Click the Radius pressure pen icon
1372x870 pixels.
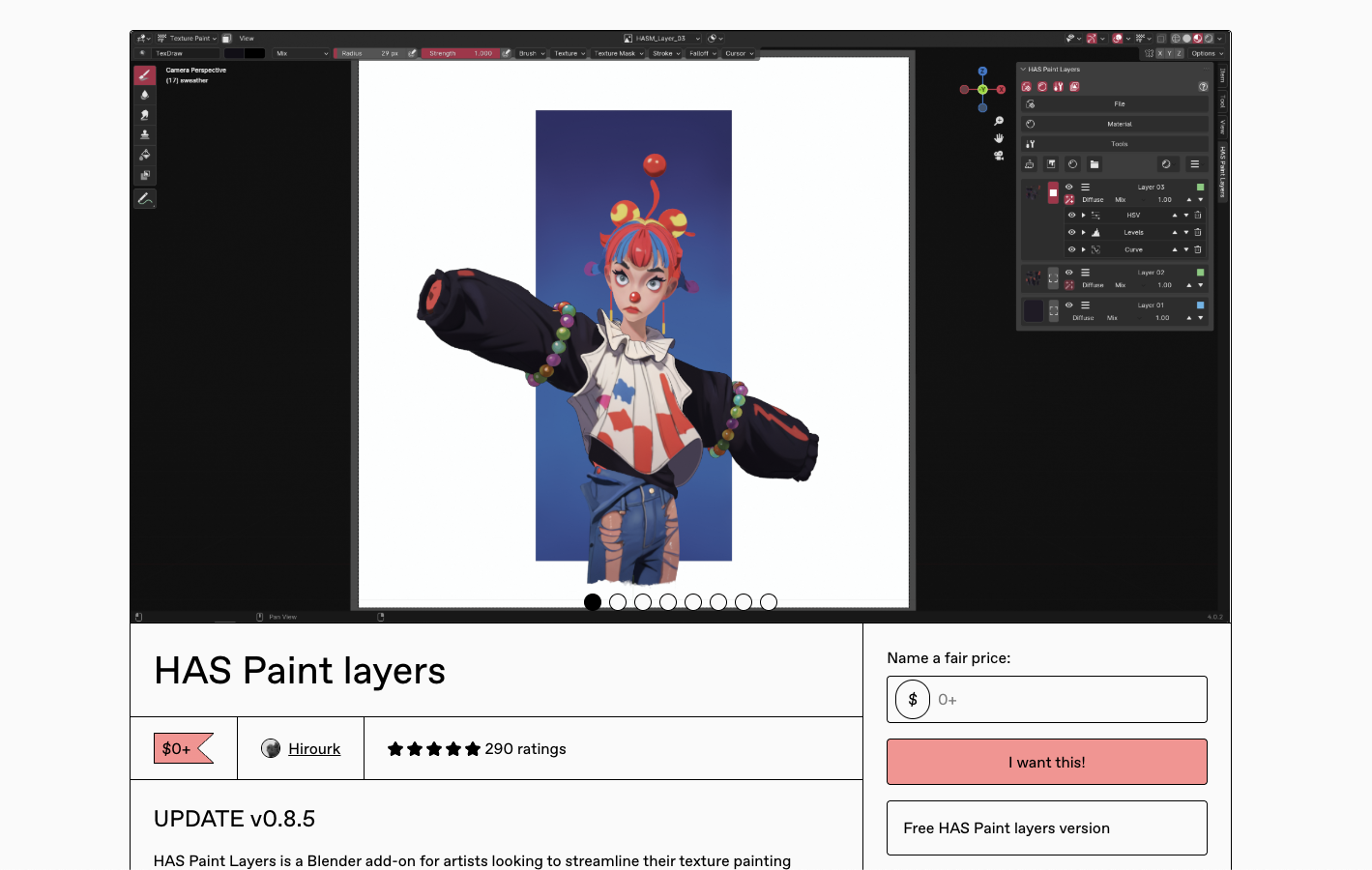[x=413, y=53]
